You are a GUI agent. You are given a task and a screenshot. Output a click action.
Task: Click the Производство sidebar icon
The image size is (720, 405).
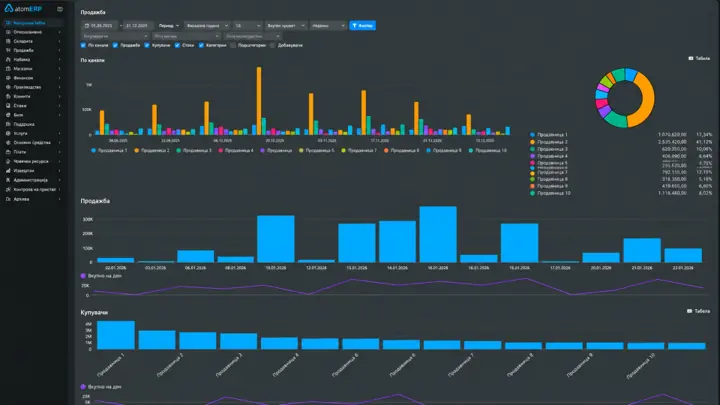click(8, 87)
